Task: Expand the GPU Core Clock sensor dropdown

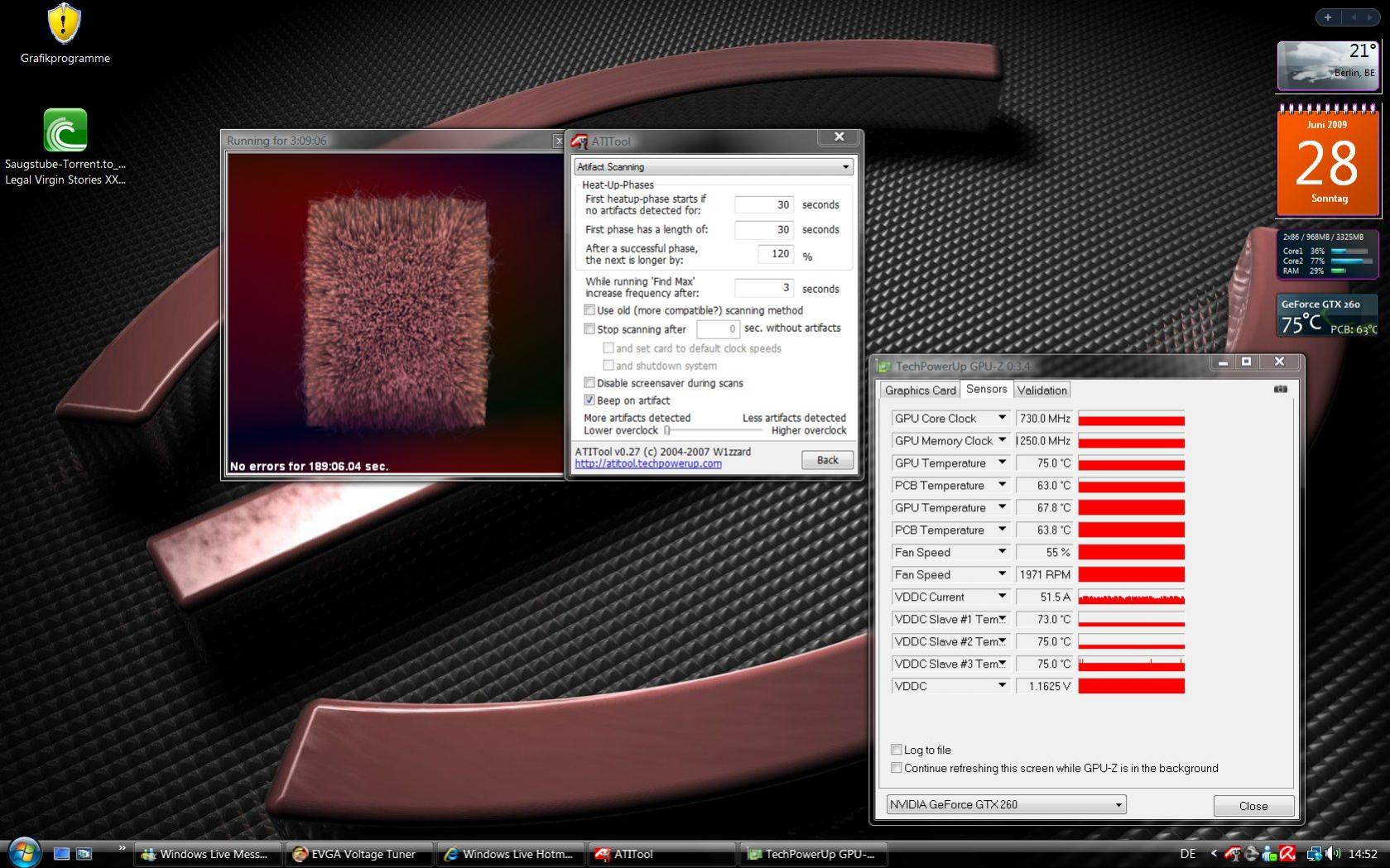Action: (1002, 418)
